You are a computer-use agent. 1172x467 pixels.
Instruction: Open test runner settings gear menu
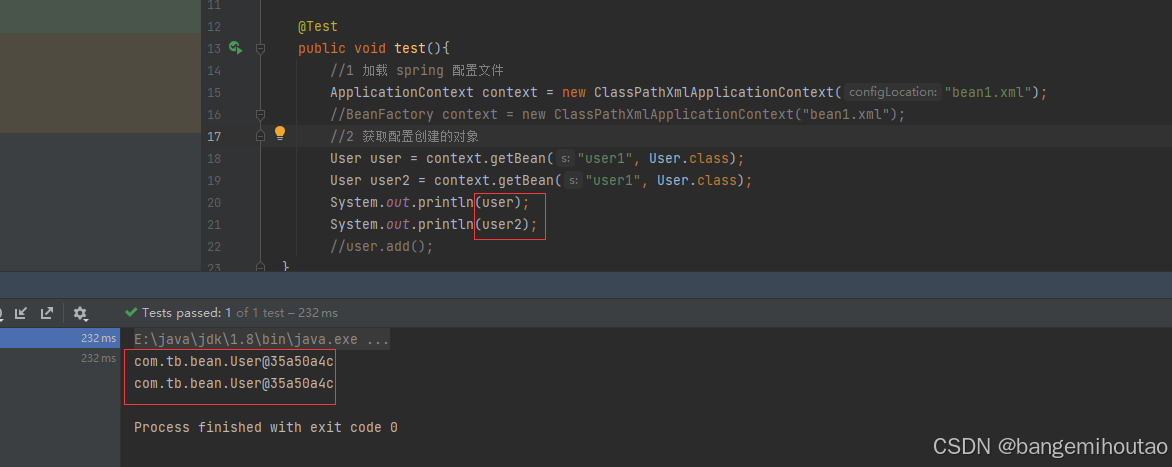click(80, 313)
